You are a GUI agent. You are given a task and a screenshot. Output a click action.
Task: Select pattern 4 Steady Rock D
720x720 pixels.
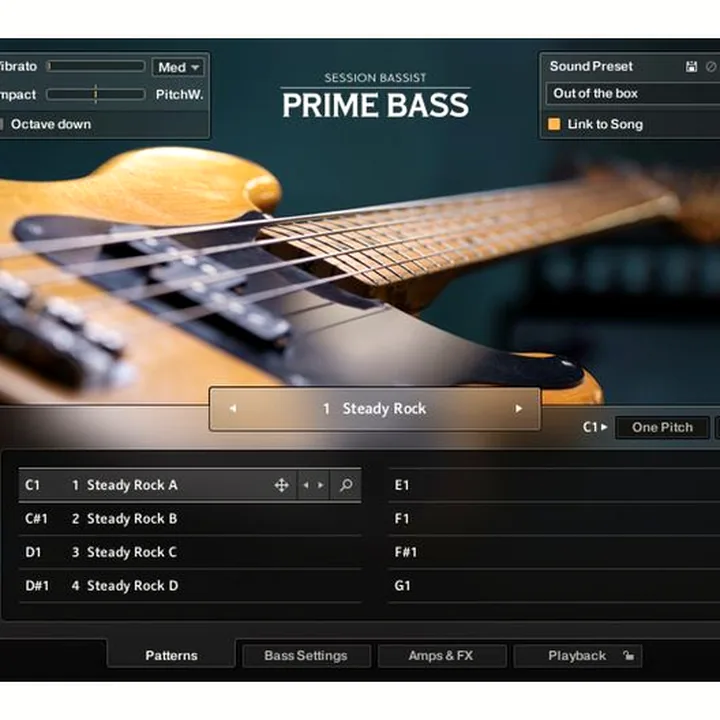pos(189,585)
